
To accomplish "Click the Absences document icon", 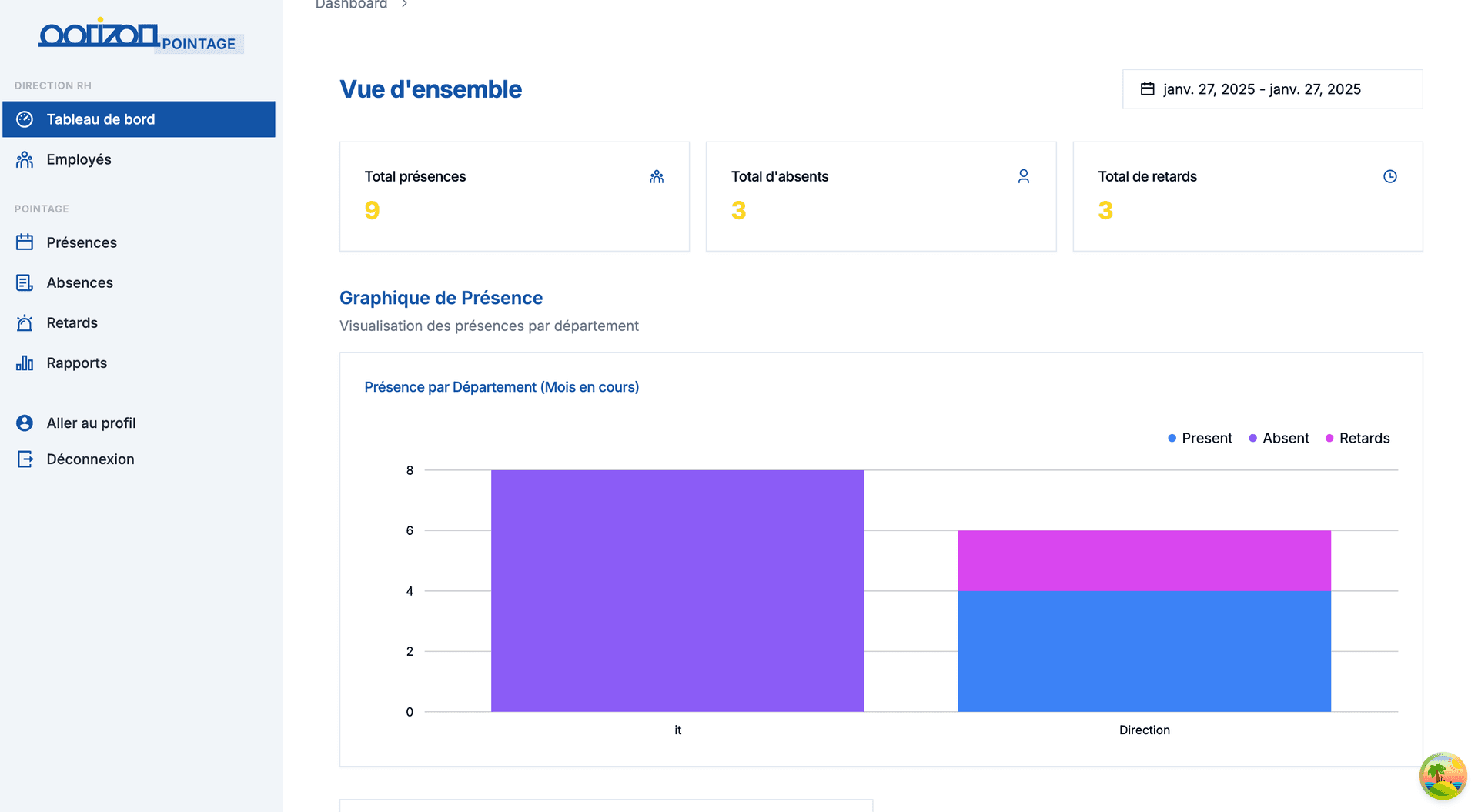I will pyautogui.click(x=24, y=282).
